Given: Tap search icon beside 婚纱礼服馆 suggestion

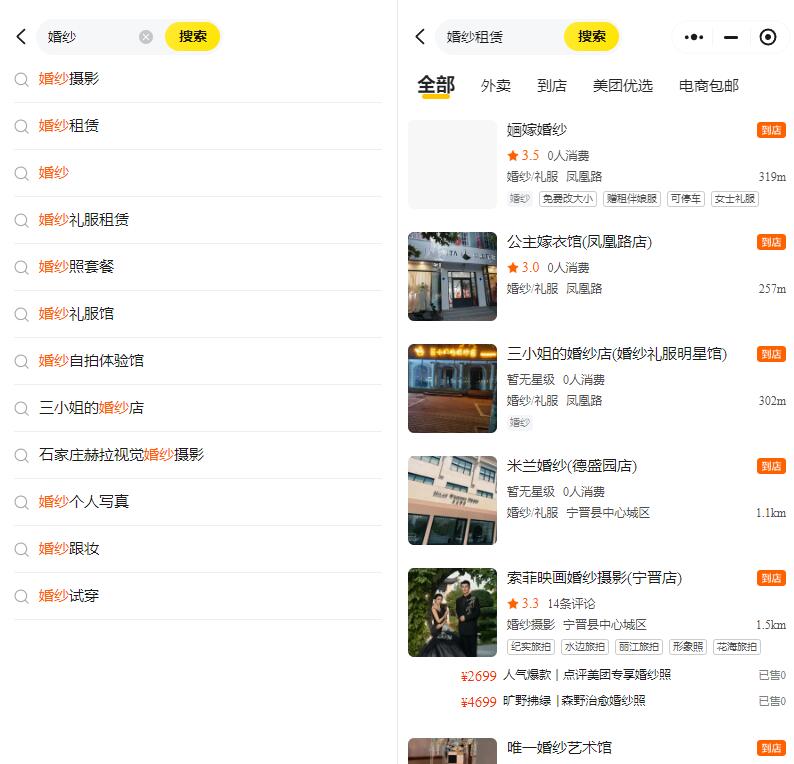Looking at the screenshot, I should click(x=21, y=314).
